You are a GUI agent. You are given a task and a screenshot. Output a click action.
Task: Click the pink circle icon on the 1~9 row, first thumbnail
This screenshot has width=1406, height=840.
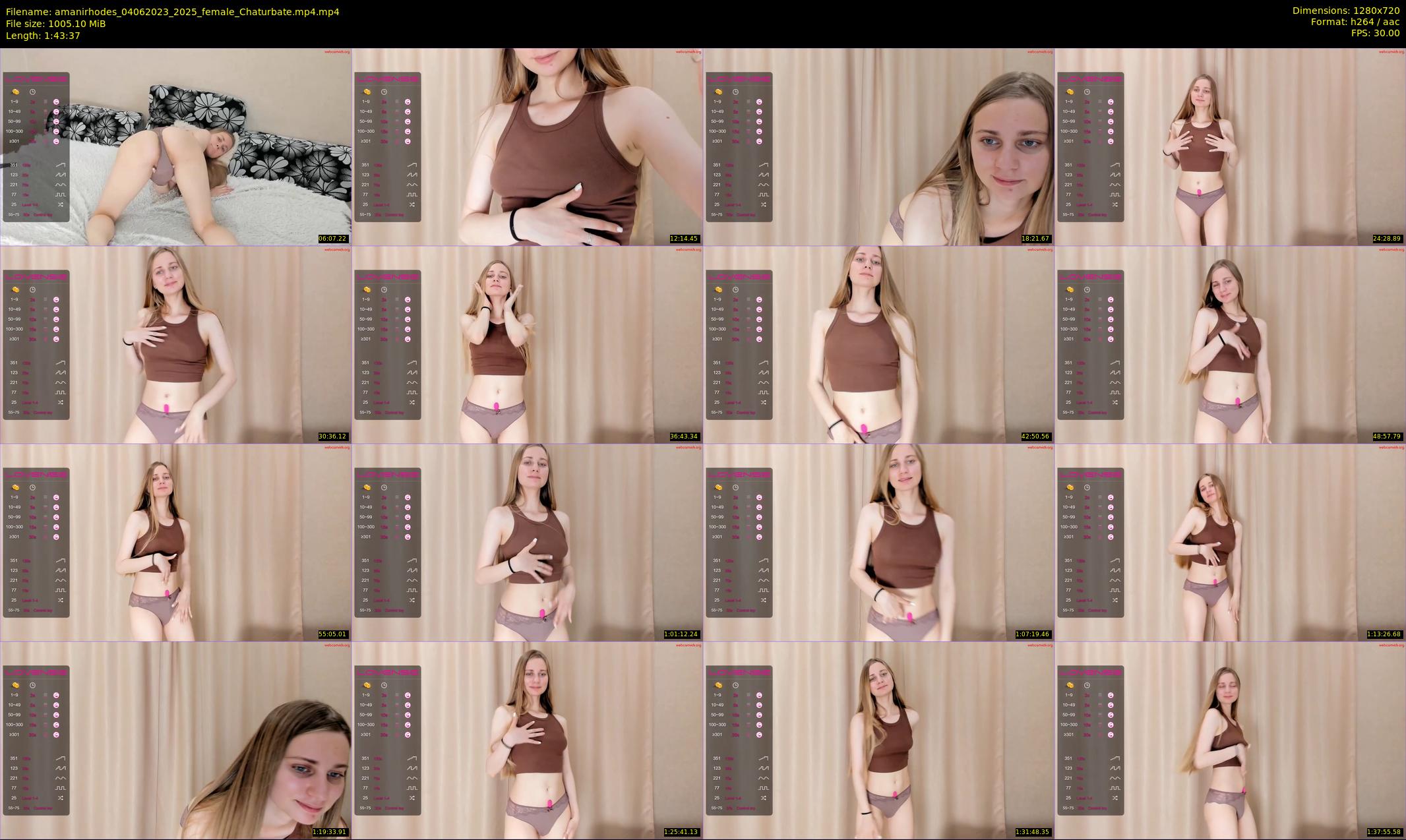(x=56, y=102)
